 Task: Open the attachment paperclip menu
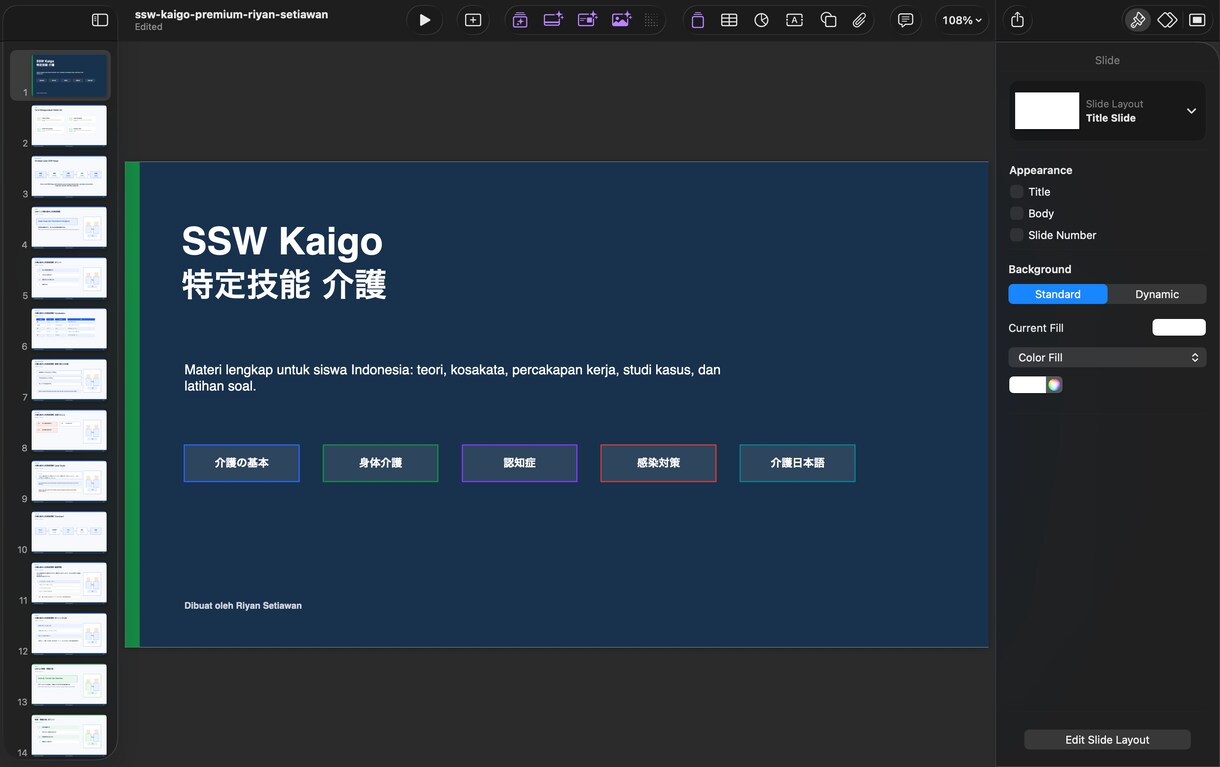[x=860, y=20]
